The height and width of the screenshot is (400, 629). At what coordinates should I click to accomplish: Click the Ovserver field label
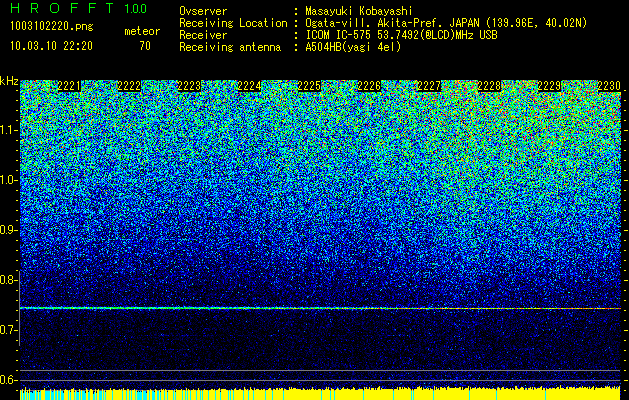pos(203,11)
